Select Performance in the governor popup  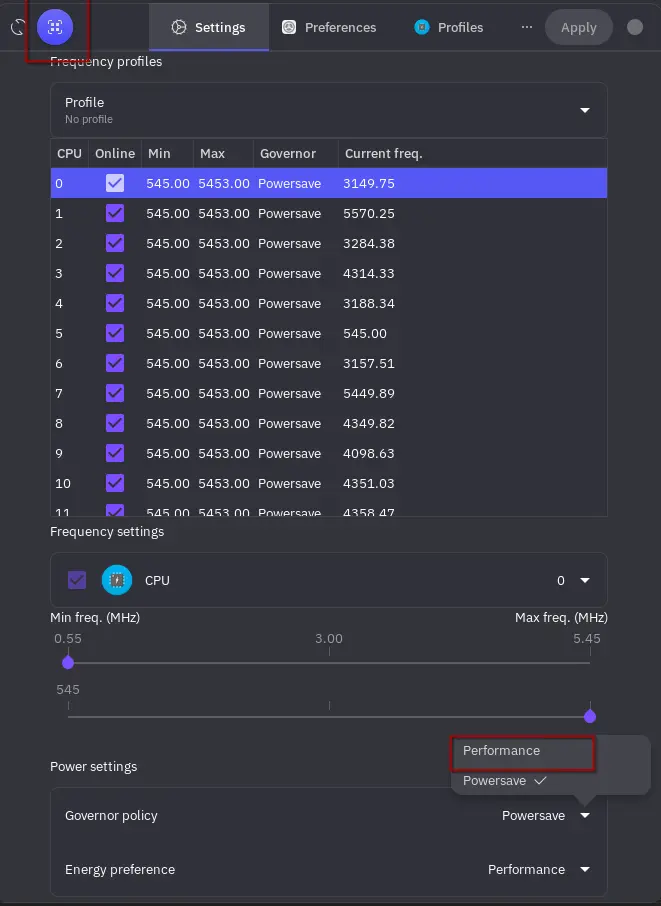522,751
